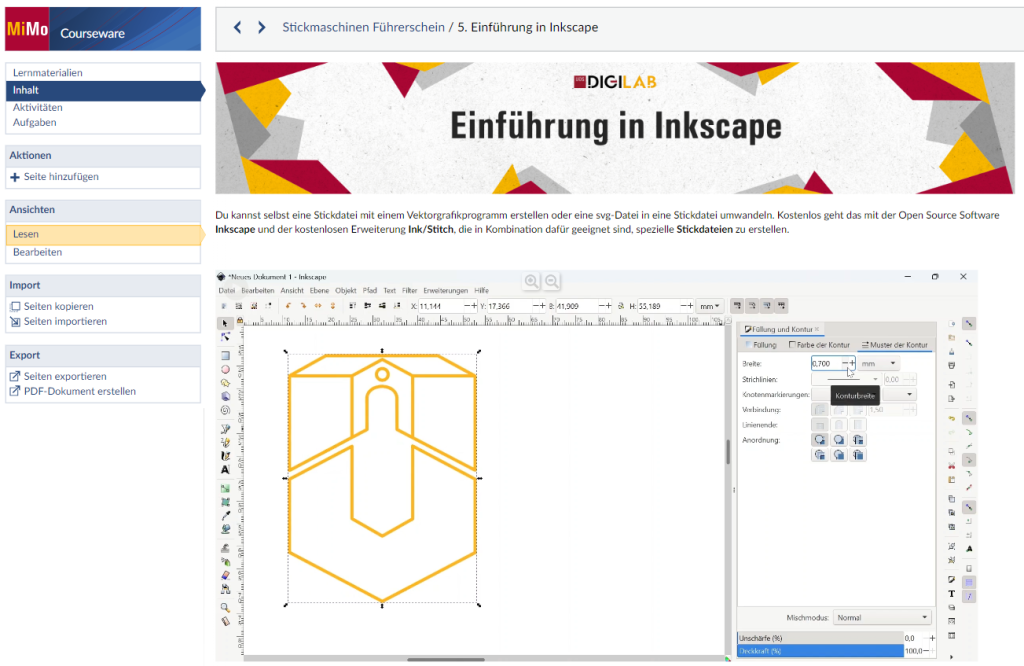Select the 3D box tool
Image resolution: width=1024 pixels, height=666 pixels.
pos(225,396)
